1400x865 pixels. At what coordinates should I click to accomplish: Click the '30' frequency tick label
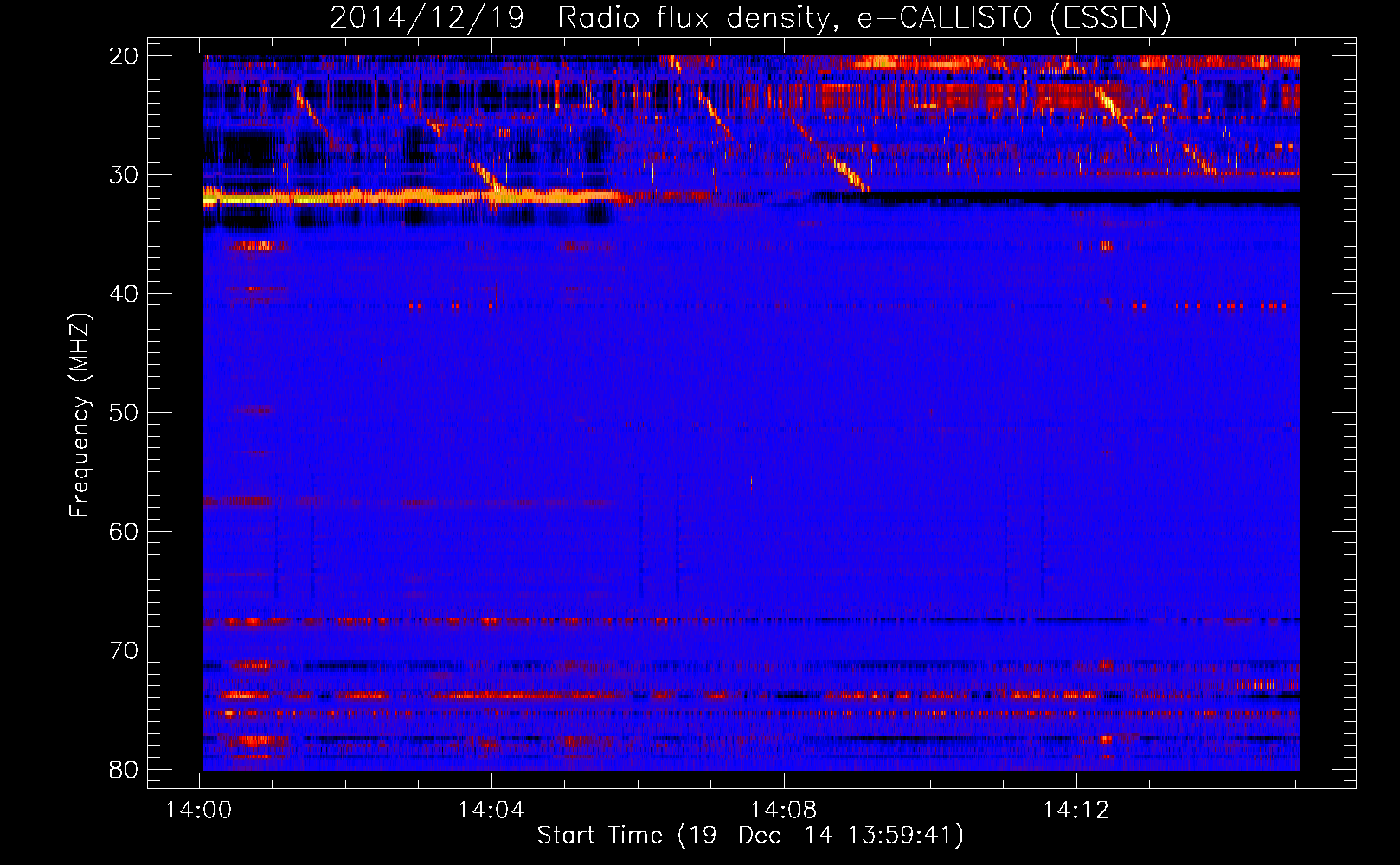pyautogui.click(x=125, y=175)
